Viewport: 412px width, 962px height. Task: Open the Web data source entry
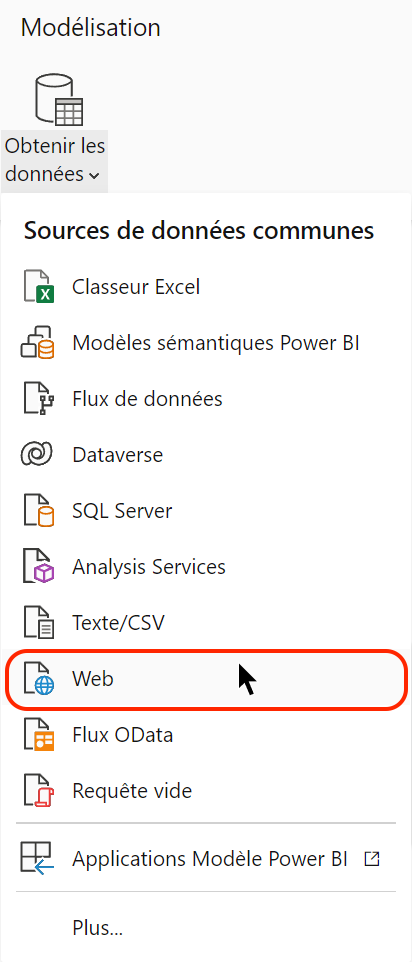[x=206, y=679]
